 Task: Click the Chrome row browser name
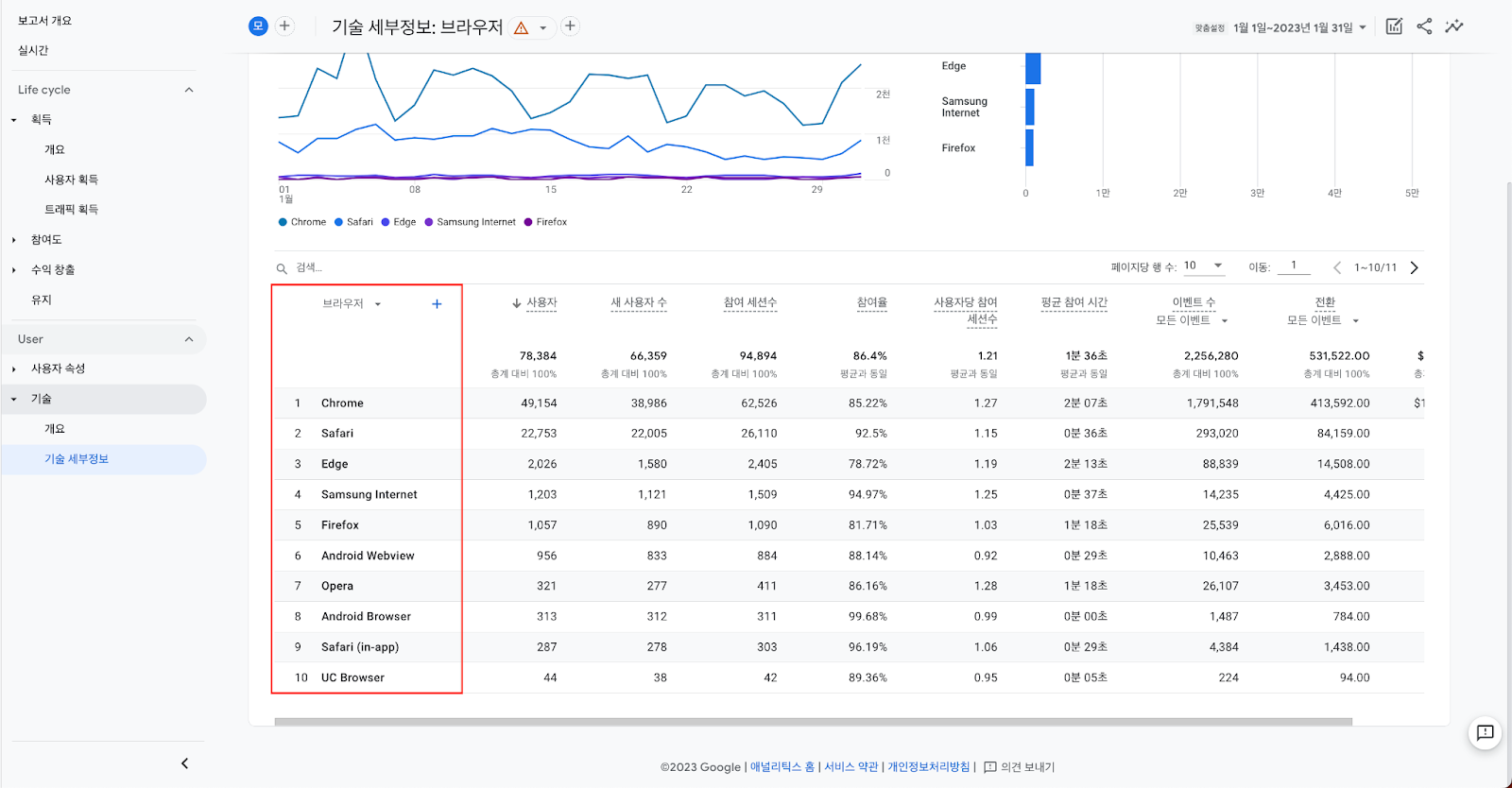pyautogui.click(x=342, y=403)
